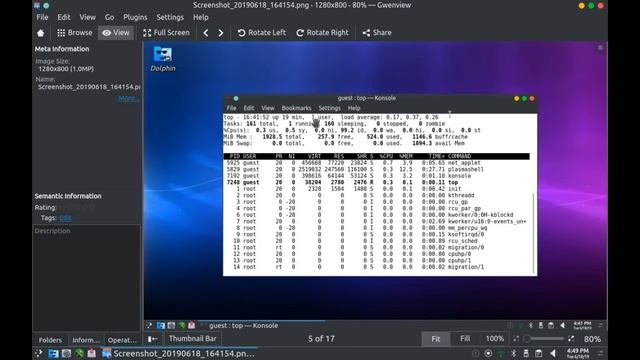Open the File menu in Gwenview

[42, 17]
